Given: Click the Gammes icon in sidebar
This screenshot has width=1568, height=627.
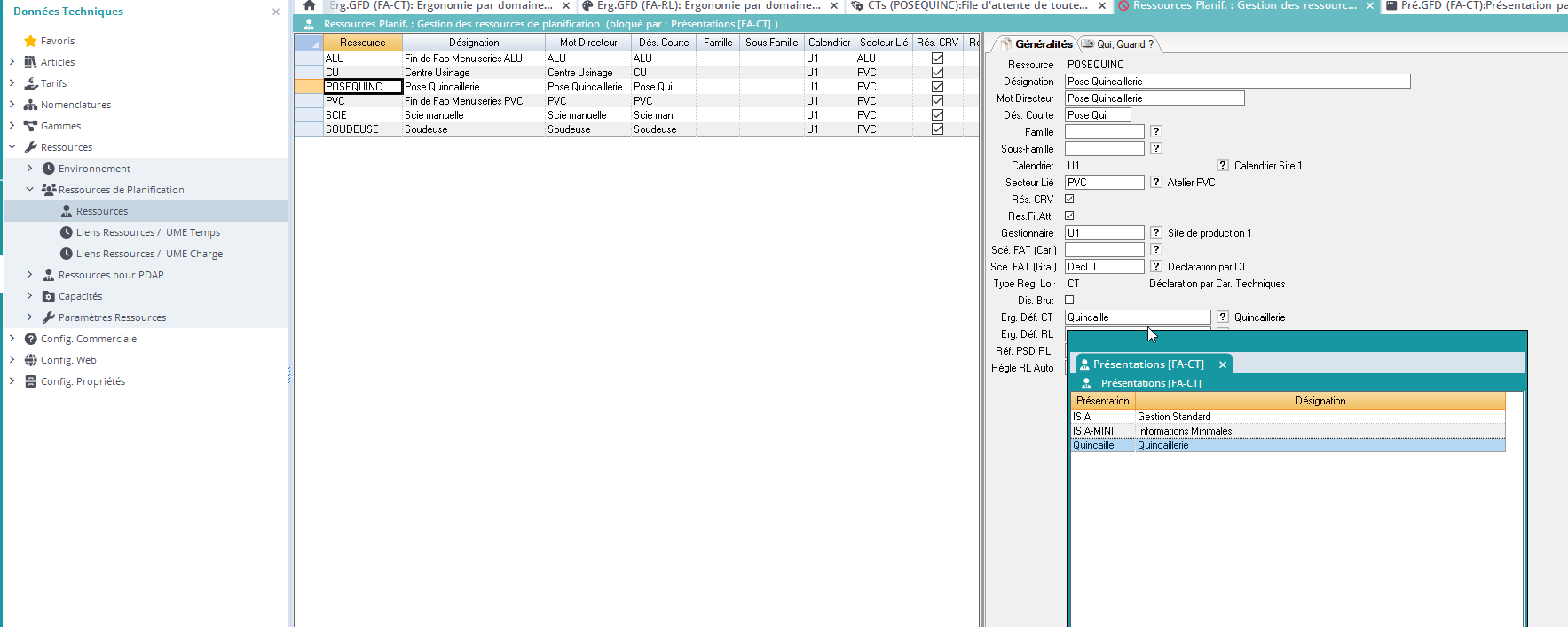Looking at the screenshot, I should (x=30, y=126).
